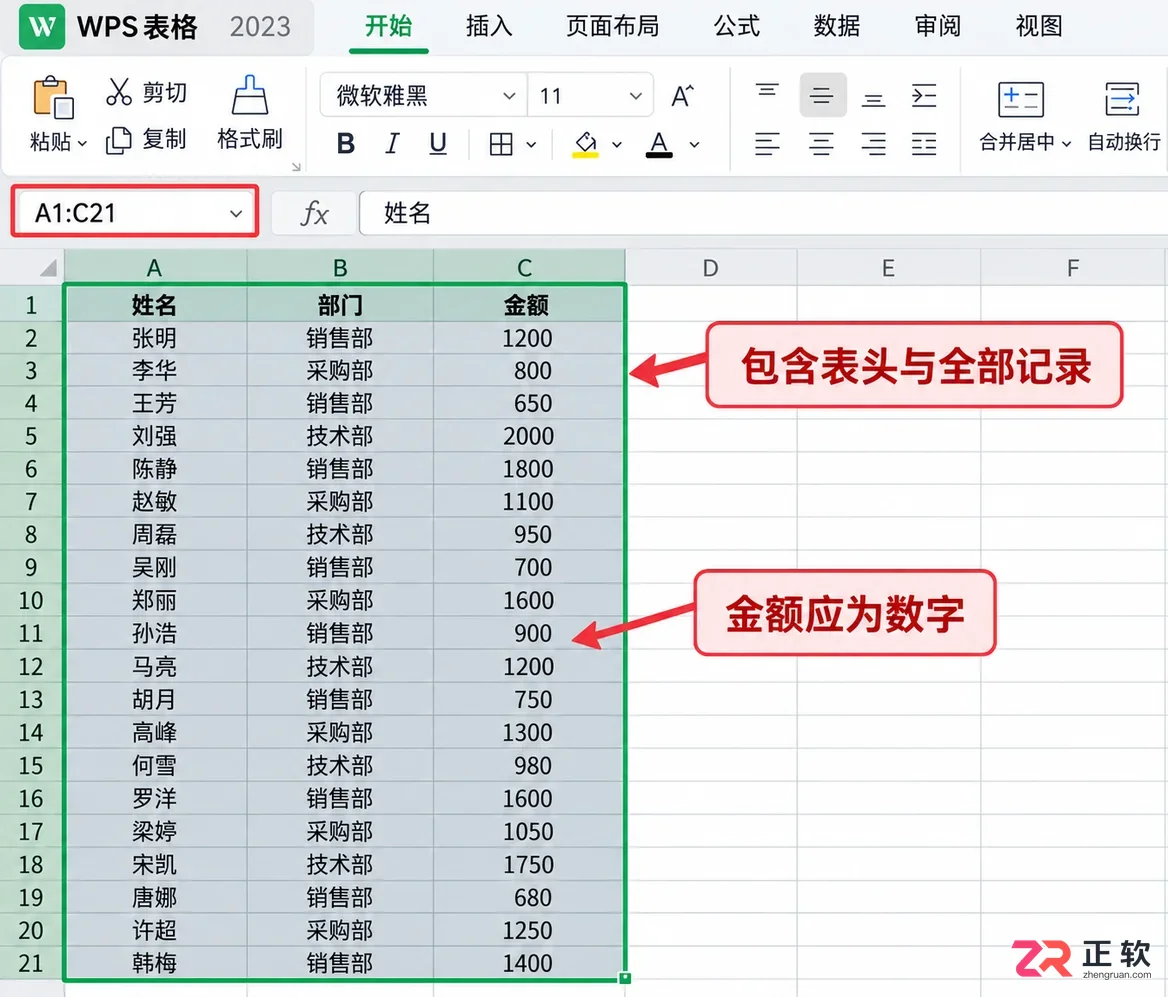Select column F header

pos(1072,268)
